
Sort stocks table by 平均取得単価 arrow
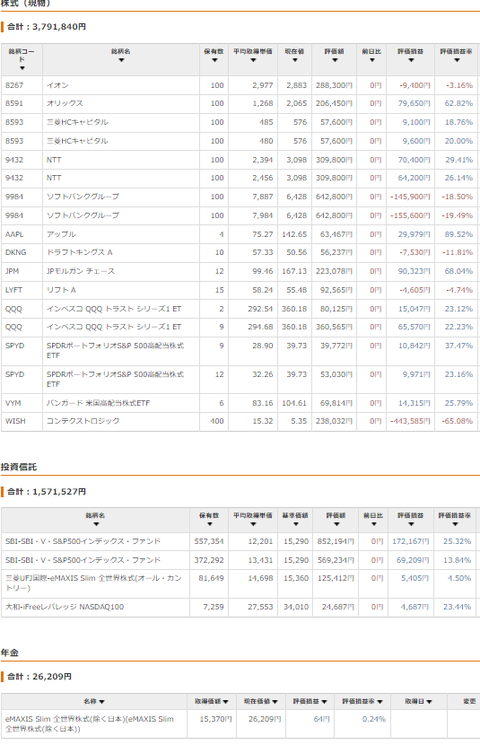pyautogui.click(x=253, y=60)
